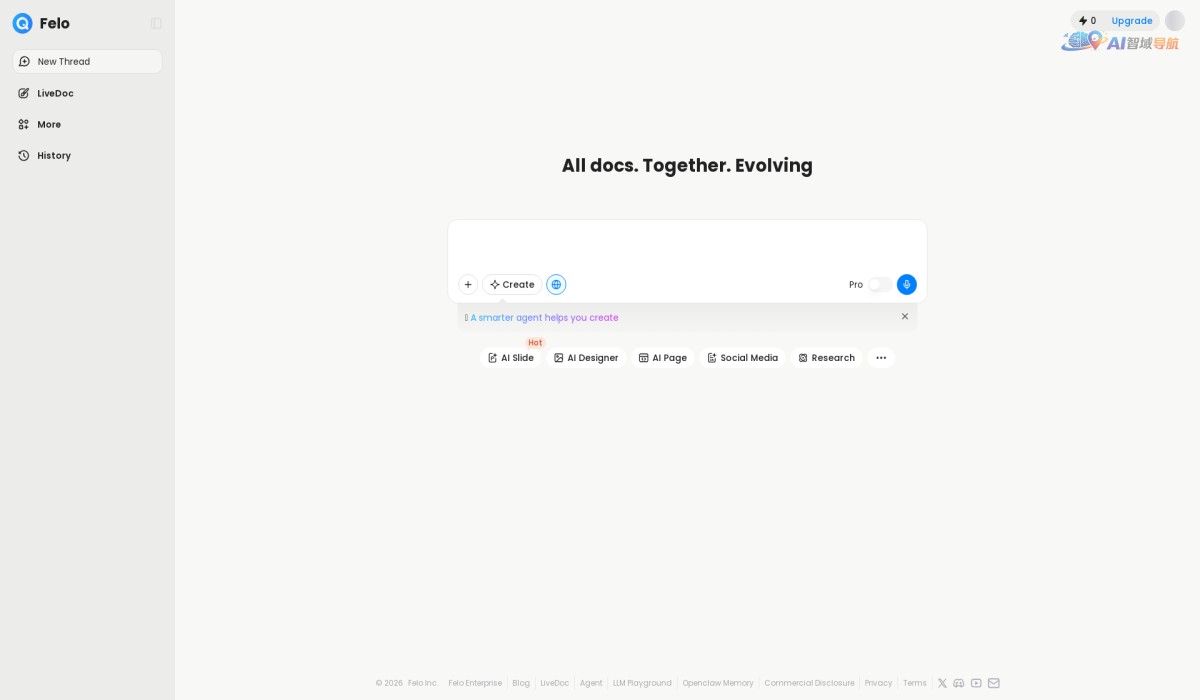Click the Felo logo icon
Screen dimensions: 1200x700
[22, 23]
